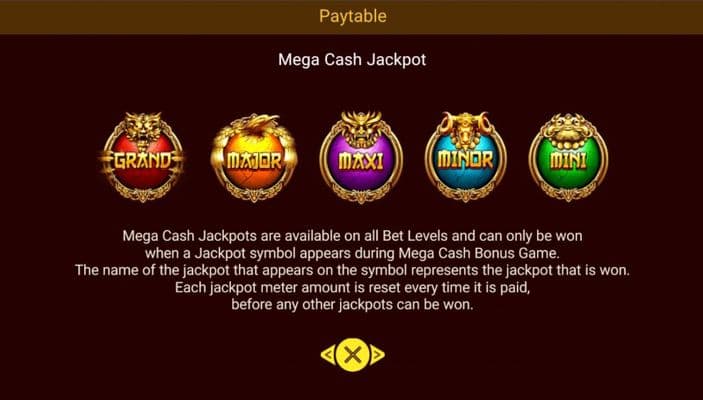This screenshot has height=400, width=703.
Task: Click the purple Maxi jackpot symbol
Action: (x=361, y=157)
